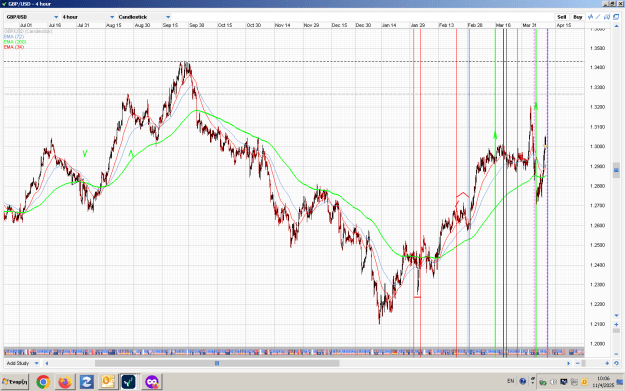The width and height of the screenshot is (625, 391).
Task: Open the purple mask app in taskbar
Action: point(151,382)
